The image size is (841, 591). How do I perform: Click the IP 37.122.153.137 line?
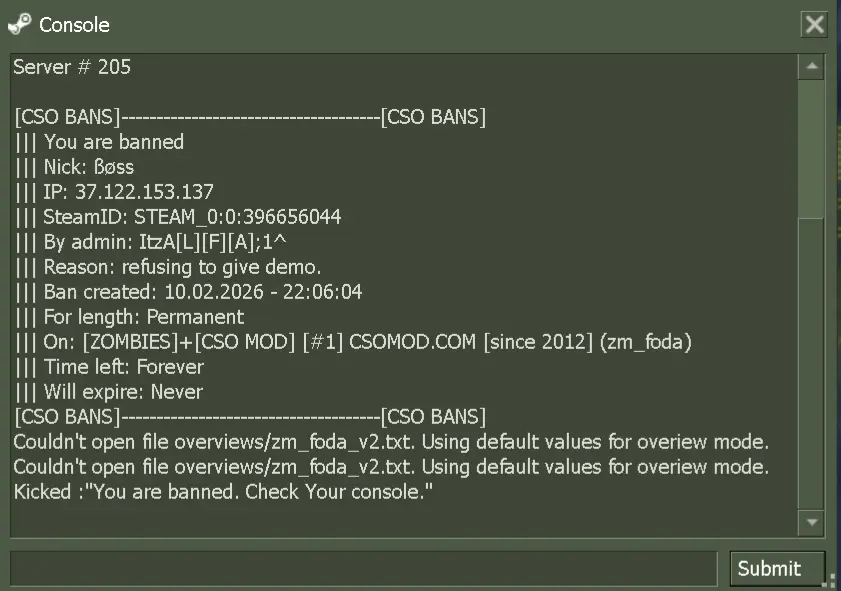click(114, 192)
